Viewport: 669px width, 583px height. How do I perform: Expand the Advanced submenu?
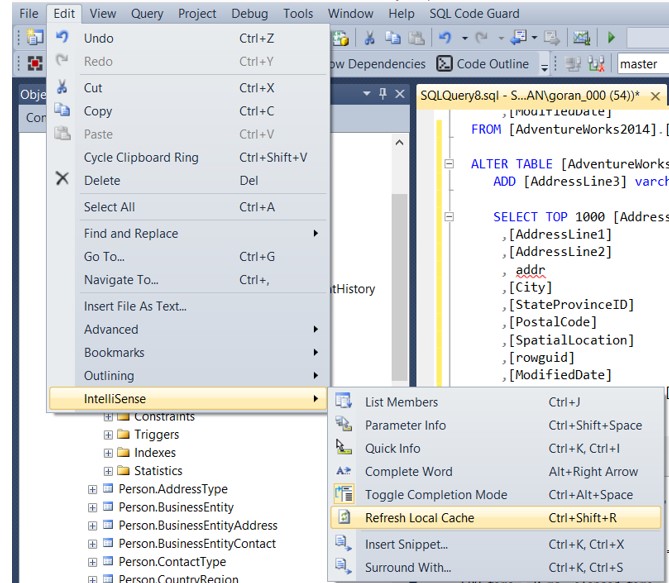click(x=188, y=329)
